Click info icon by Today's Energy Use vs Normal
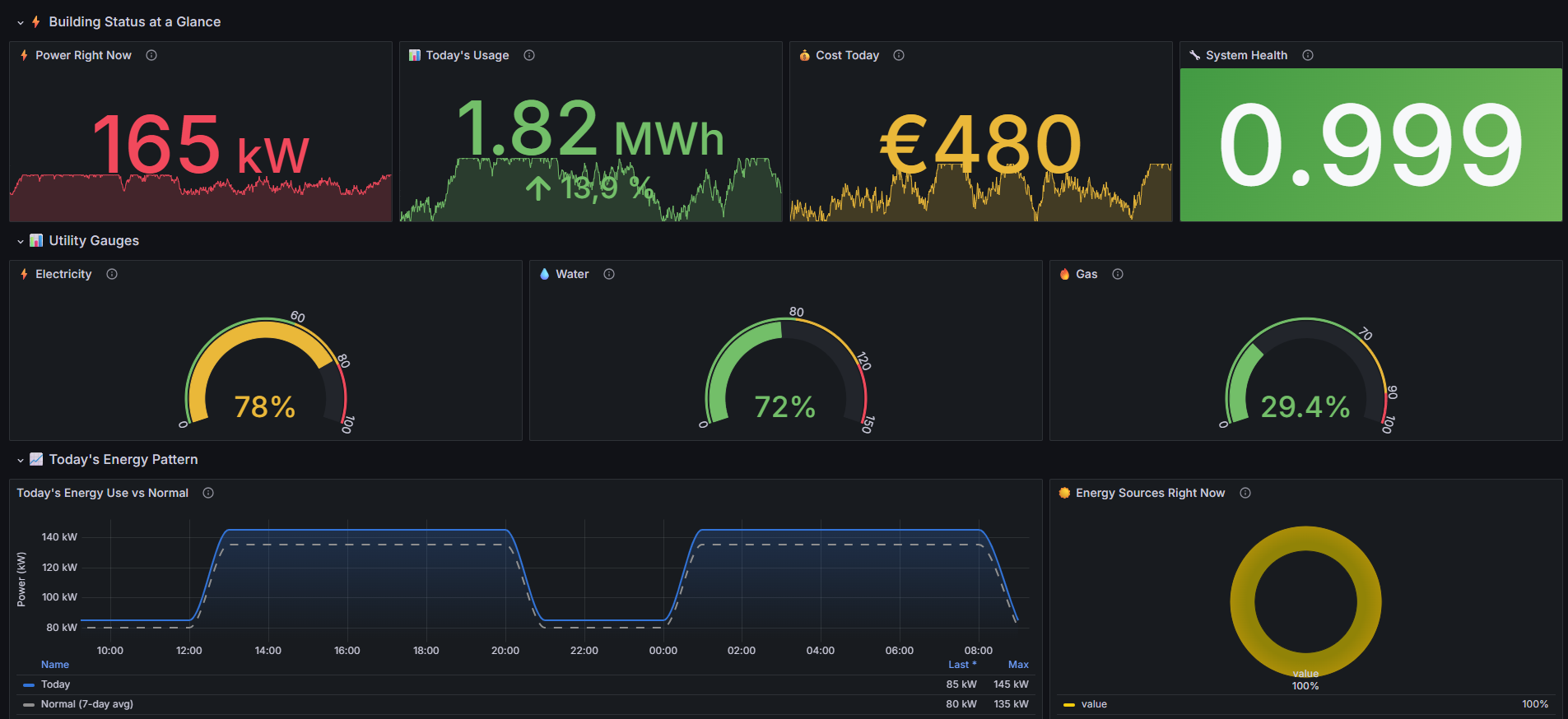1568x719 pixels. click(x=208, y=493)
